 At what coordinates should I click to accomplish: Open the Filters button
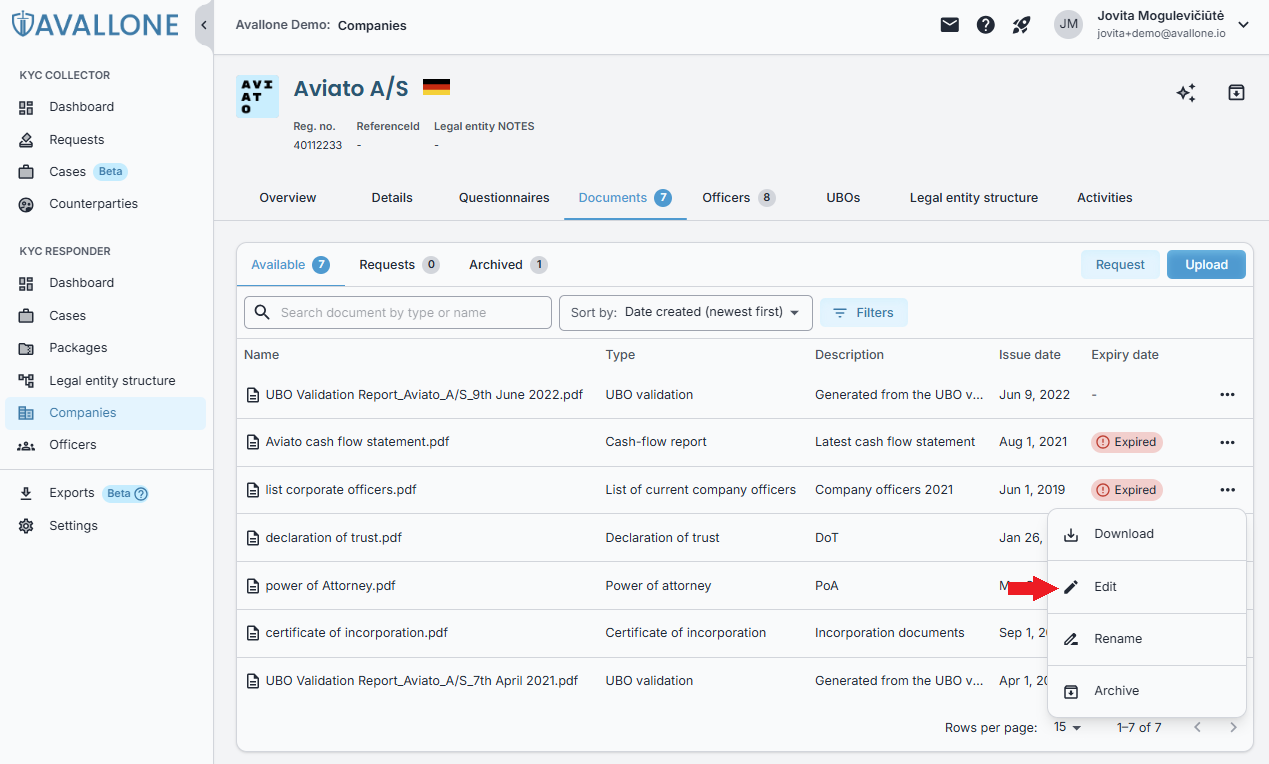pyautogui.click(x=864, y=313)
